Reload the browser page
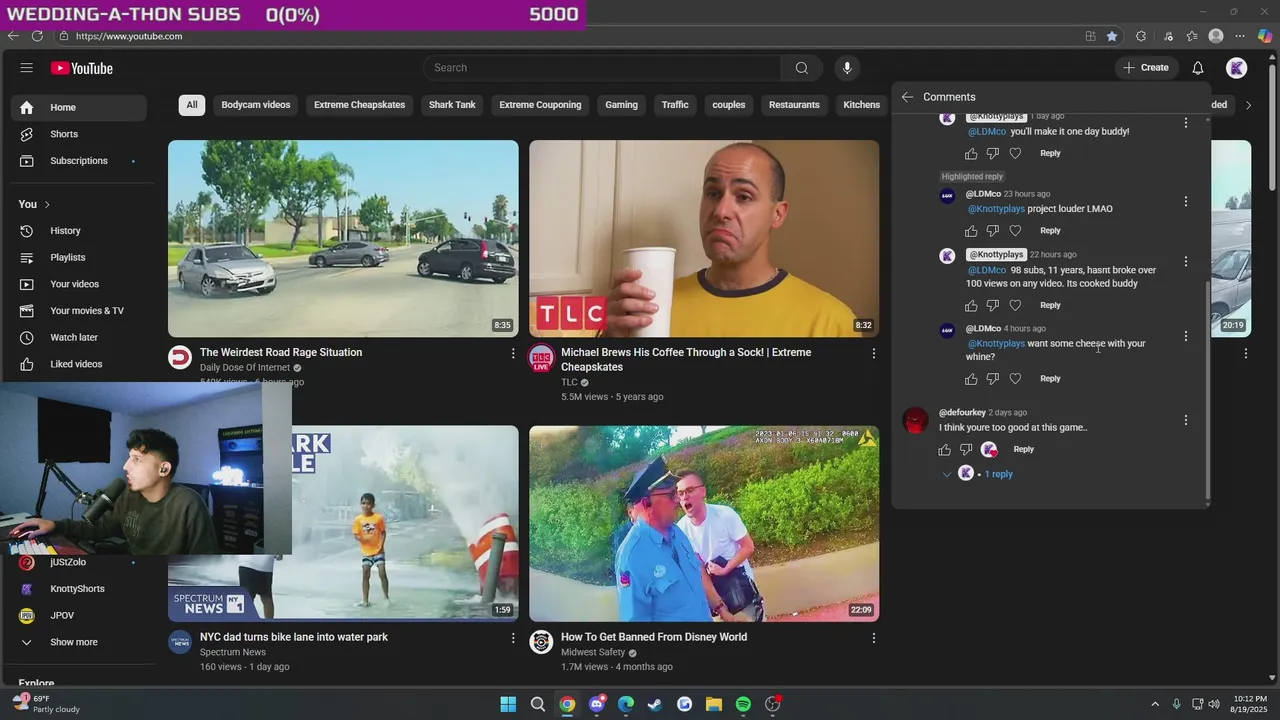Viewport: 1280px width, 720px height. 37,36
